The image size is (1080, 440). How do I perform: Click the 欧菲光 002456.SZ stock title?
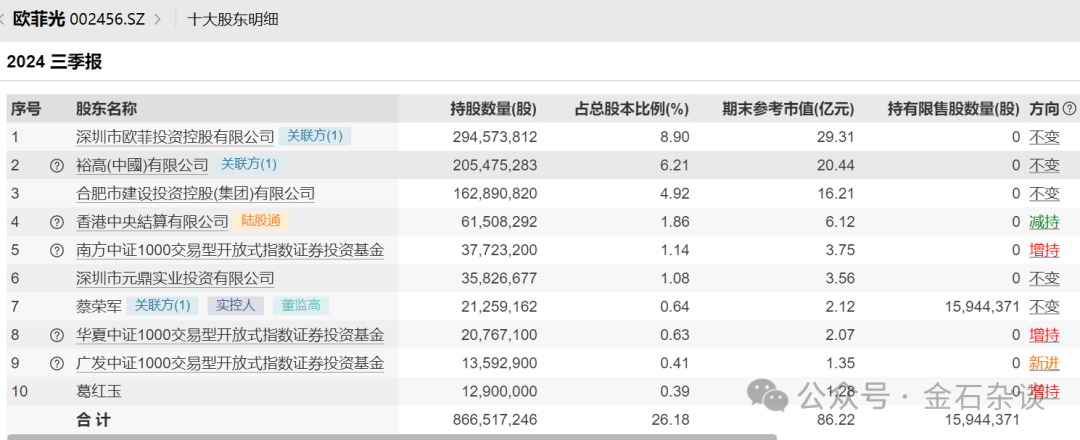[x=78, y=19]
